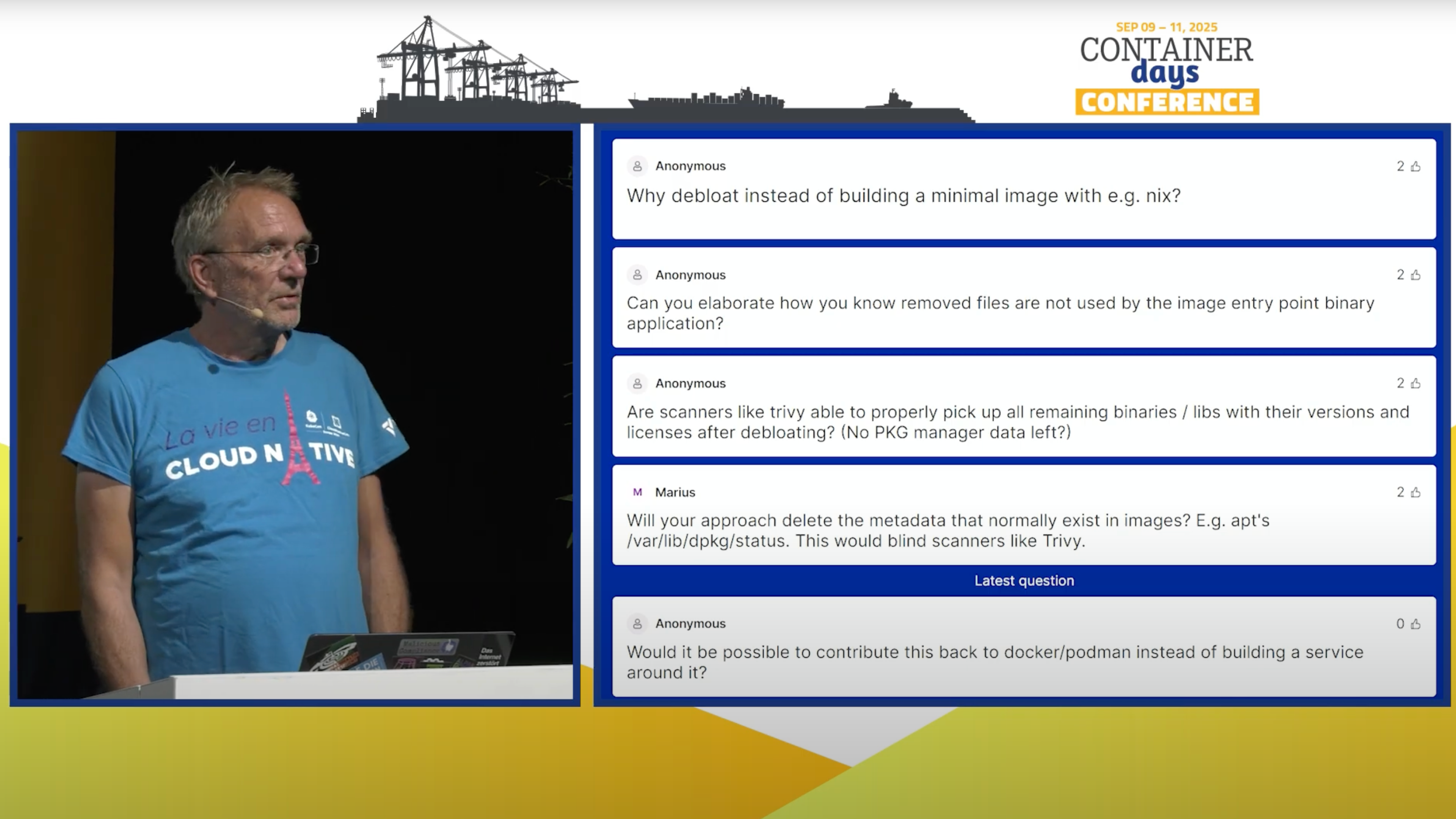Click the first Anonymous user avatar icon

(x=637, y=166)
